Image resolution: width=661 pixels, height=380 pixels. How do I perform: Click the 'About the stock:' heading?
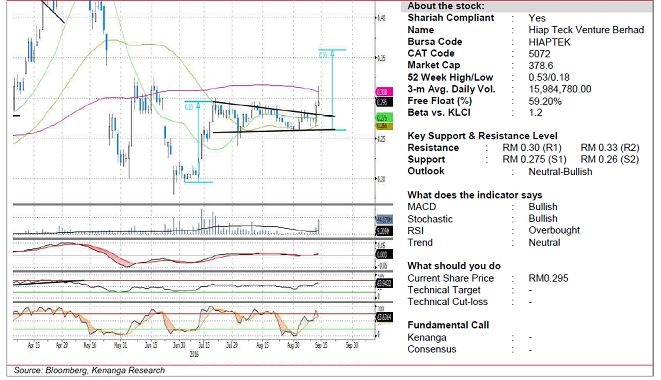pos(446,6)
